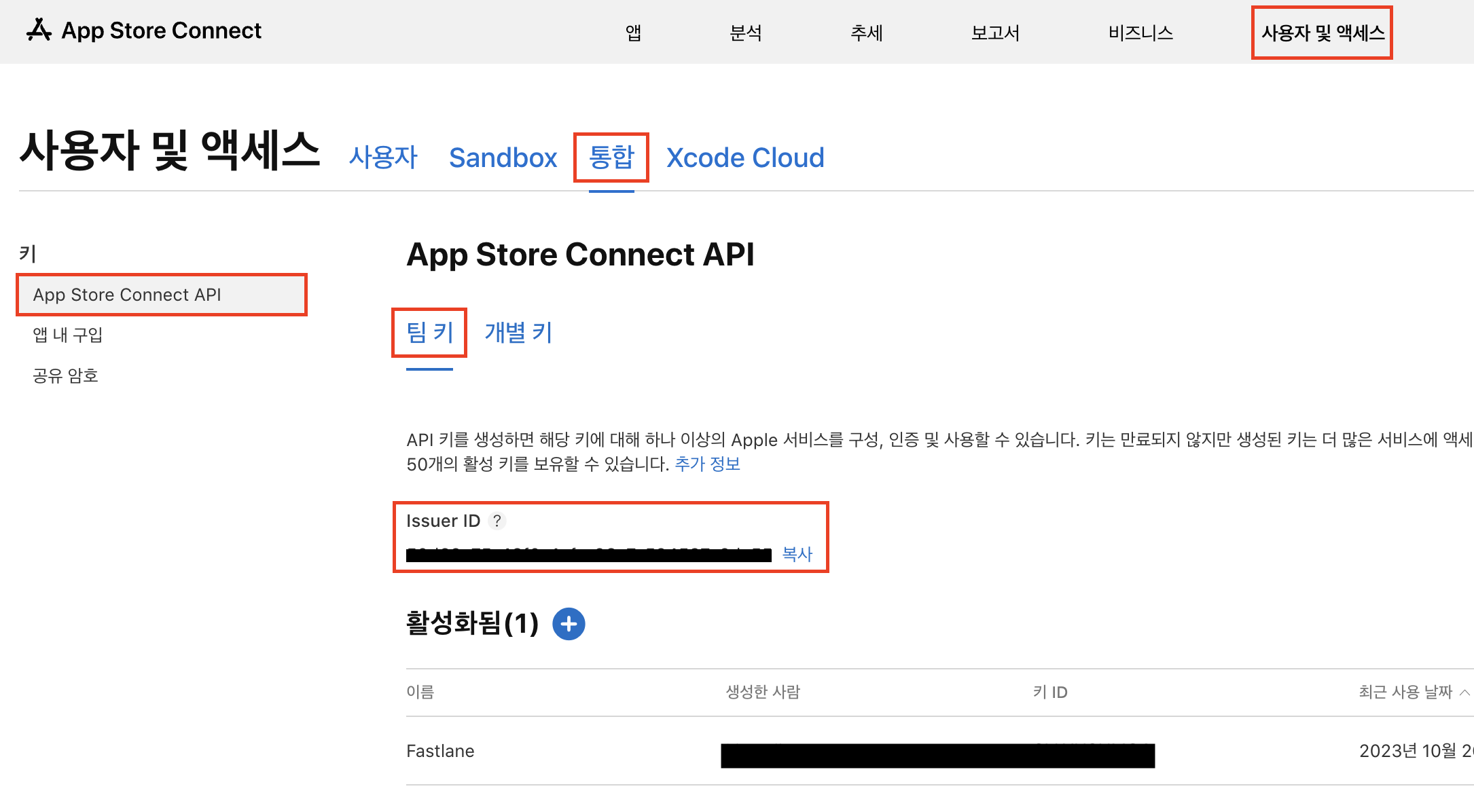Open the 분석 menu item
The width and height of the screenshot is (1474, 812).
point(745,33)
